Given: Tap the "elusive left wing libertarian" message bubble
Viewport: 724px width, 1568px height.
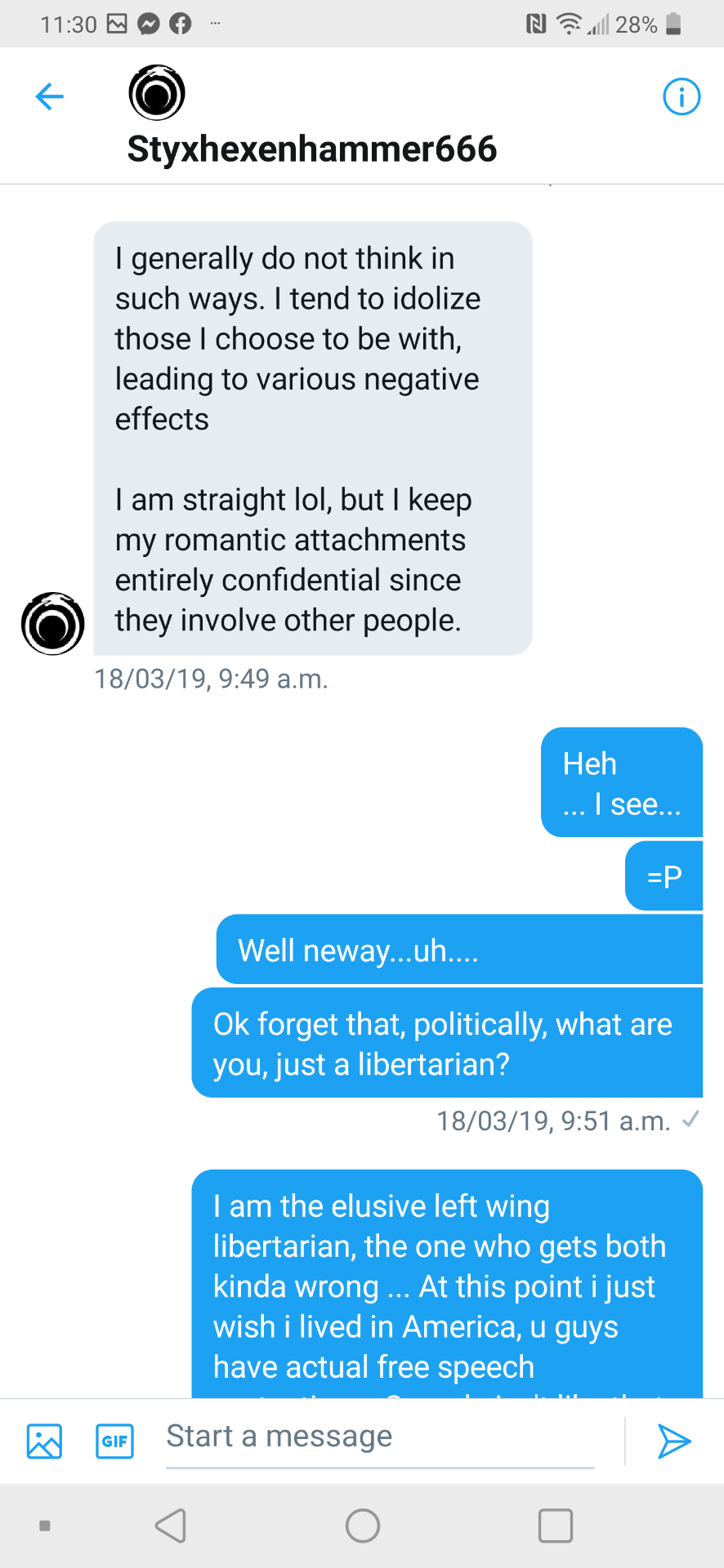Looking at the screenshot, I should point(447,1284).
